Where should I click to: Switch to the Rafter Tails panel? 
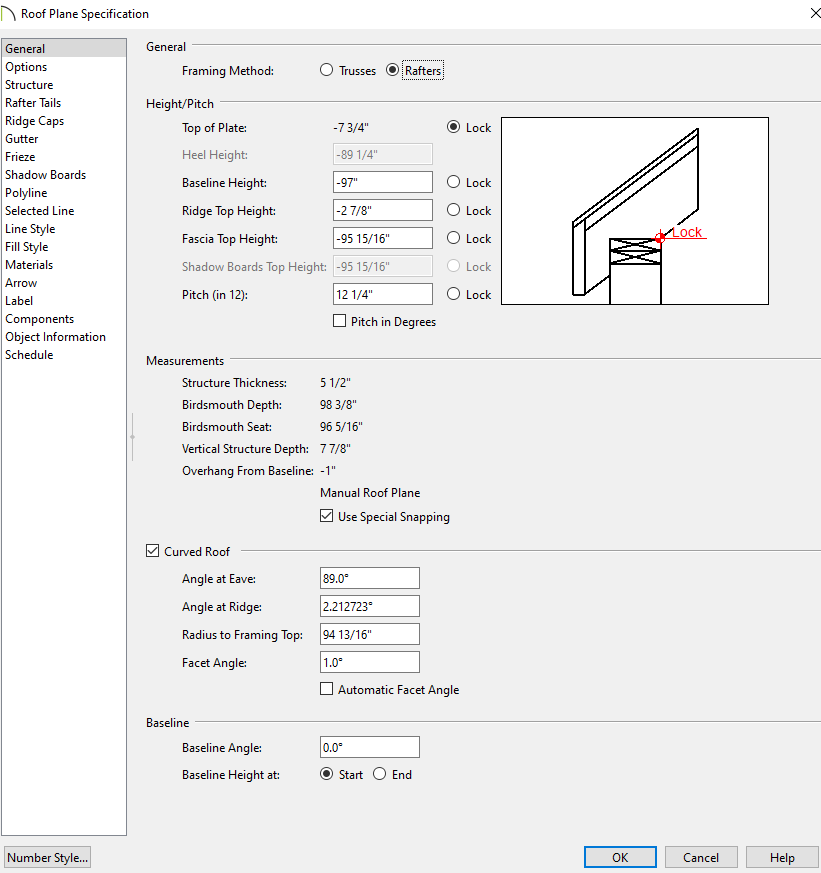pos(33,103)
